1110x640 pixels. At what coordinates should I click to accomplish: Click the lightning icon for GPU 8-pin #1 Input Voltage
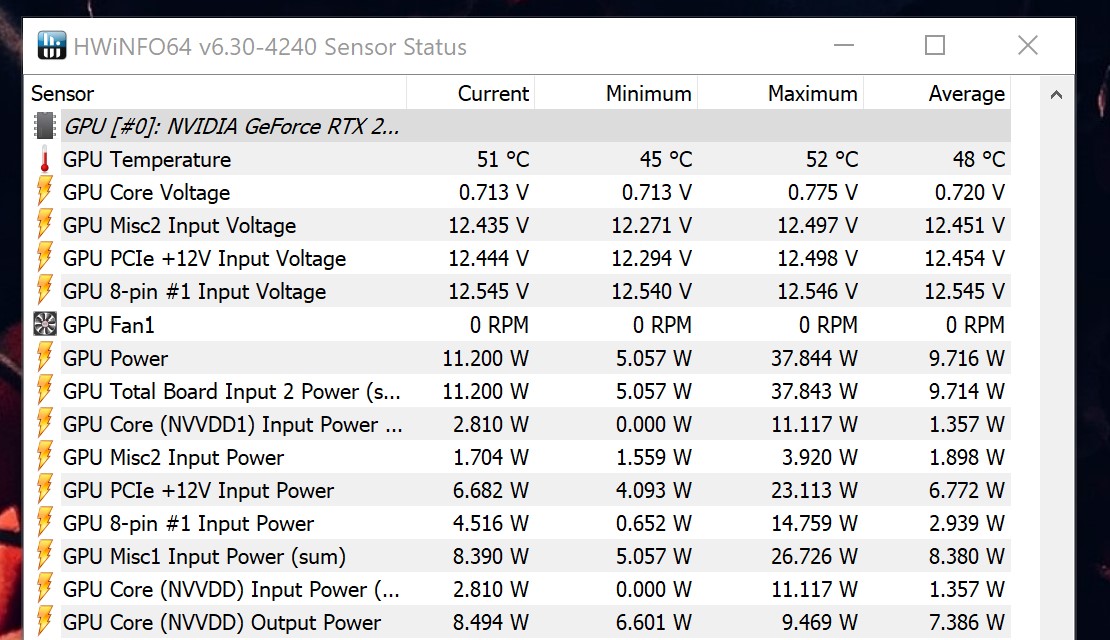[x=45, y=291]
